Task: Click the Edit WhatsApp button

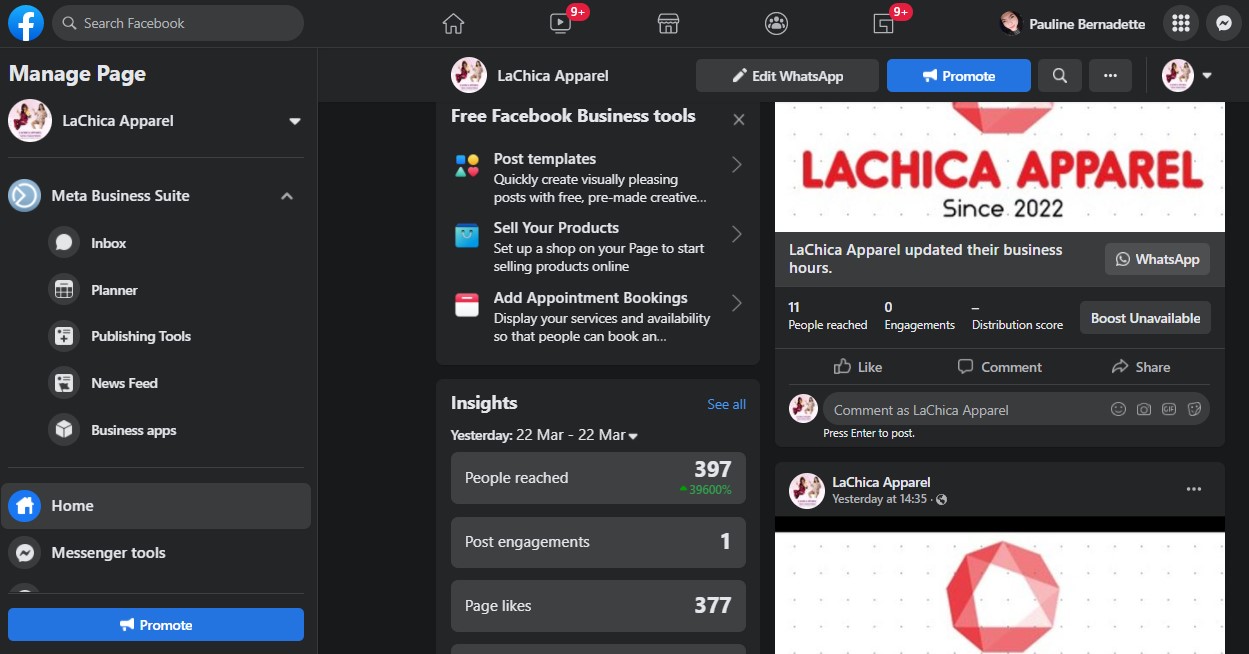Action: pos(787,75)
